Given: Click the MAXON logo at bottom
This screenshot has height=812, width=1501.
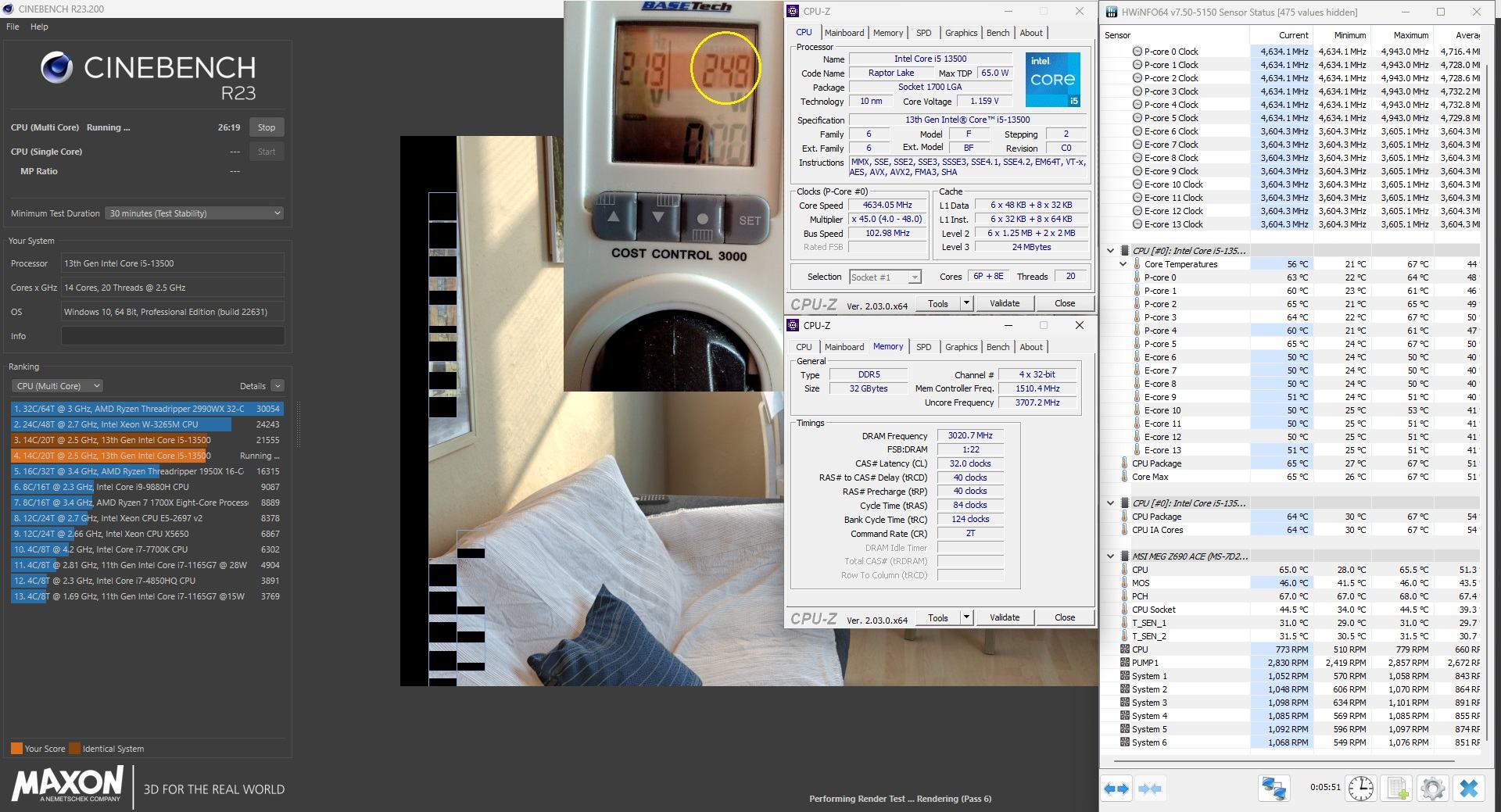Looking at the screenshot, I should pyautogui.click(x=68, y=784).
